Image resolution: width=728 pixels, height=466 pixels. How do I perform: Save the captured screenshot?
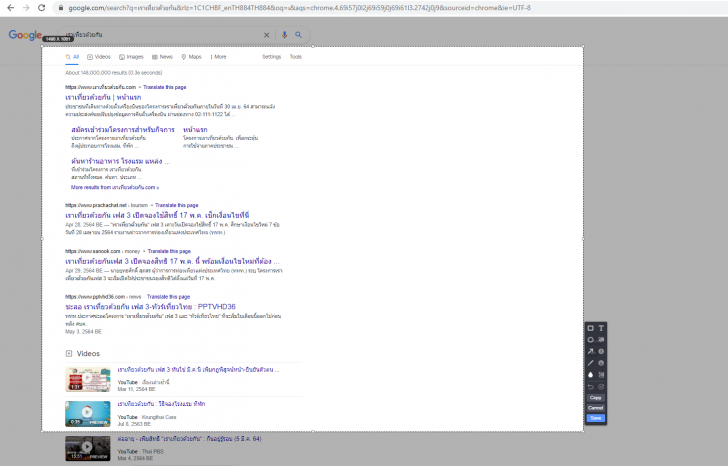(x=596, y=418)
